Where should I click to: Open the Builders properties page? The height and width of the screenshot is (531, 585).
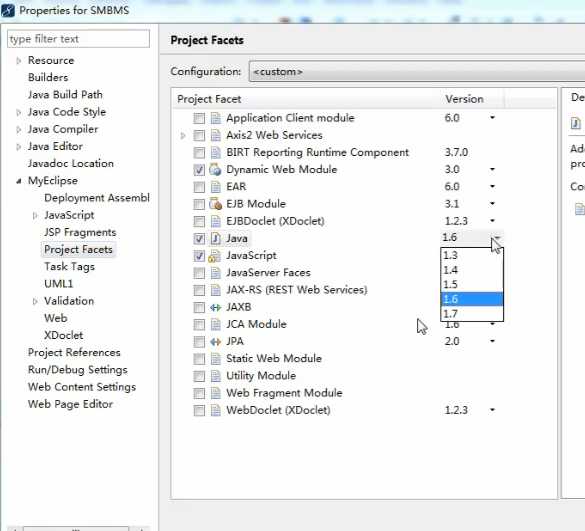(x=48, y=78)
